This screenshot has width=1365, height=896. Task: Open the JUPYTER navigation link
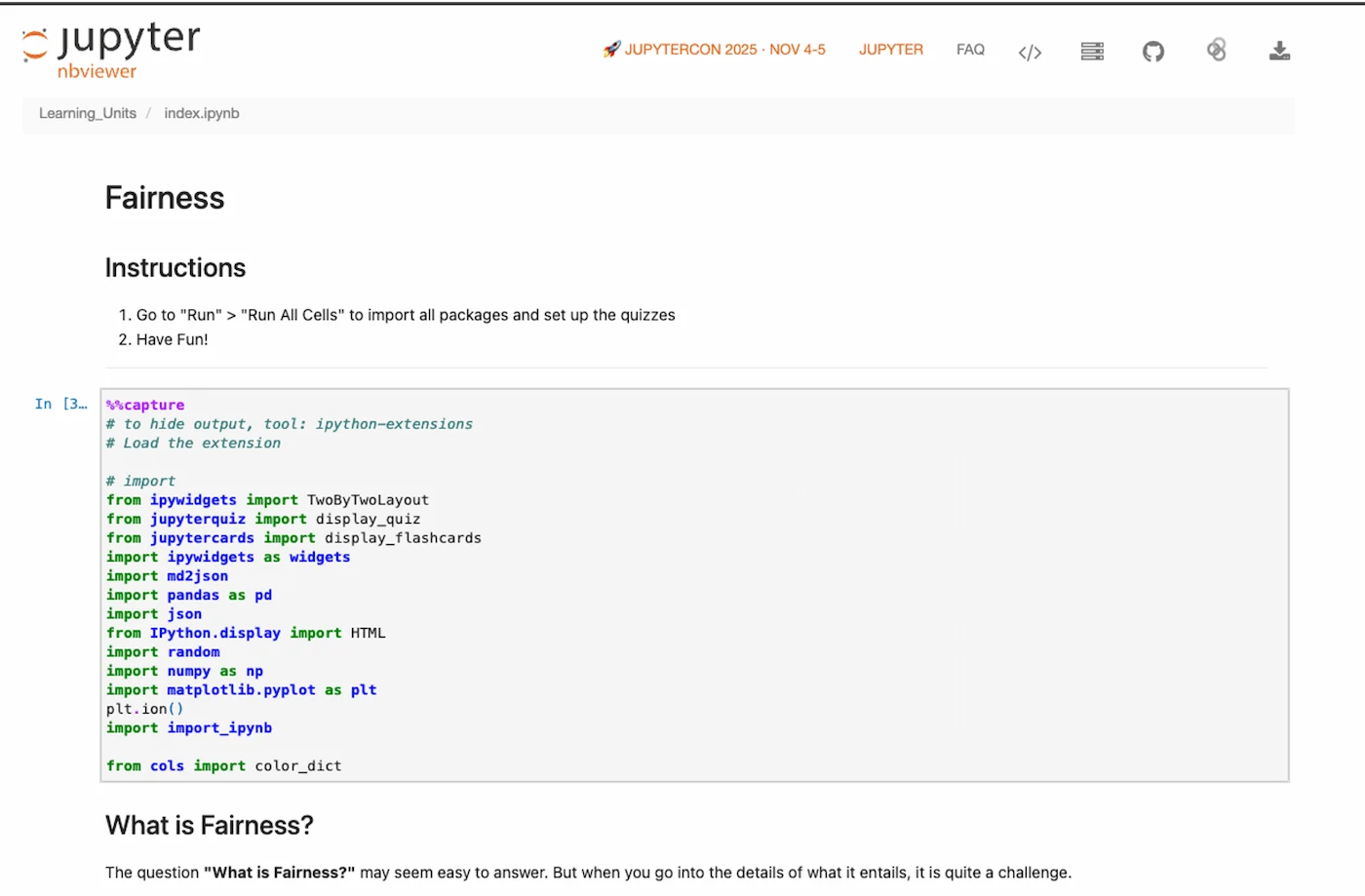(x=890, y=49)
